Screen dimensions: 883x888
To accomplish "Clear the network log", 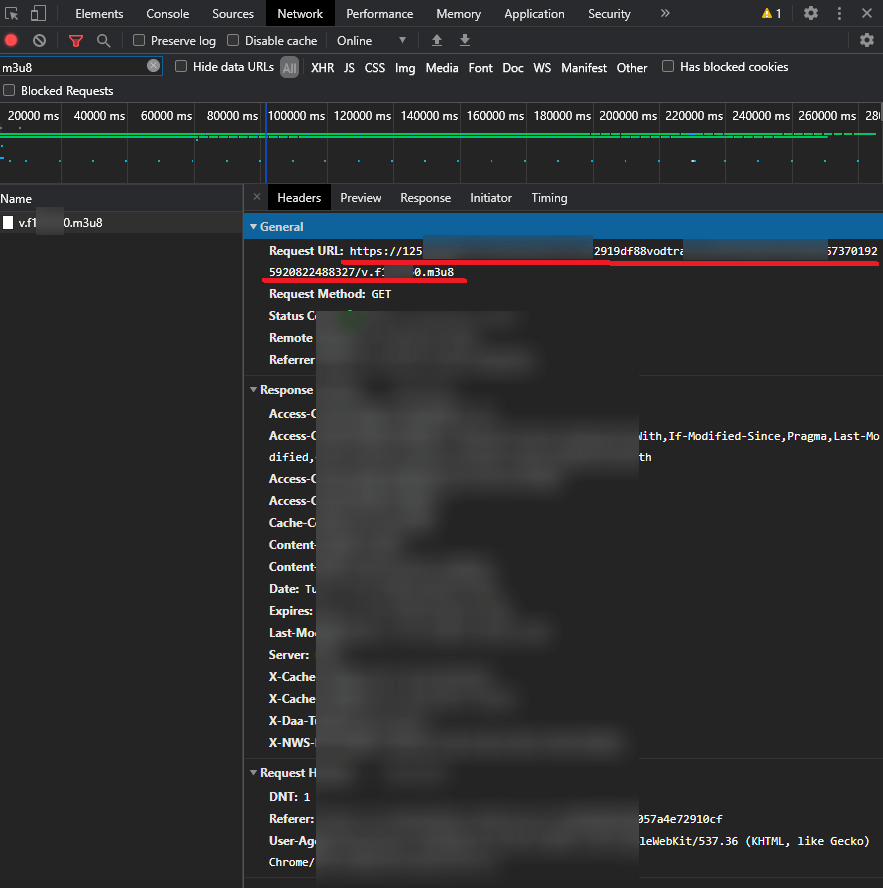I will click(x=39, y=40).
